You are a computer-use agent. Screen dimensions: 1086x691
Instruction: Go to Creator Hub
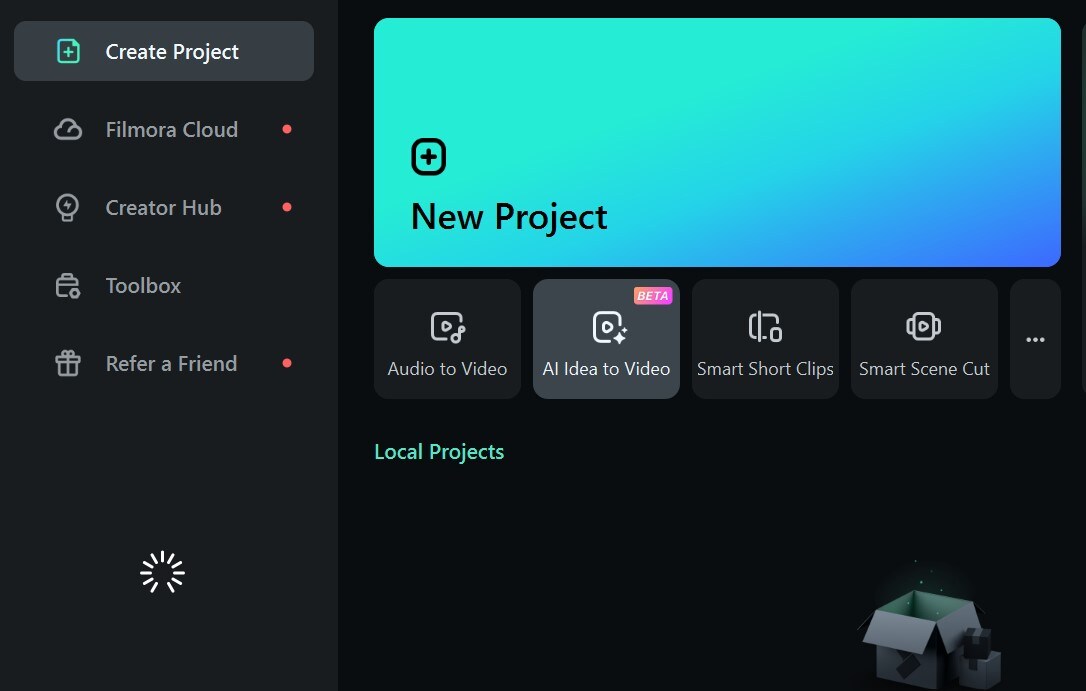[x=163, y=208]
